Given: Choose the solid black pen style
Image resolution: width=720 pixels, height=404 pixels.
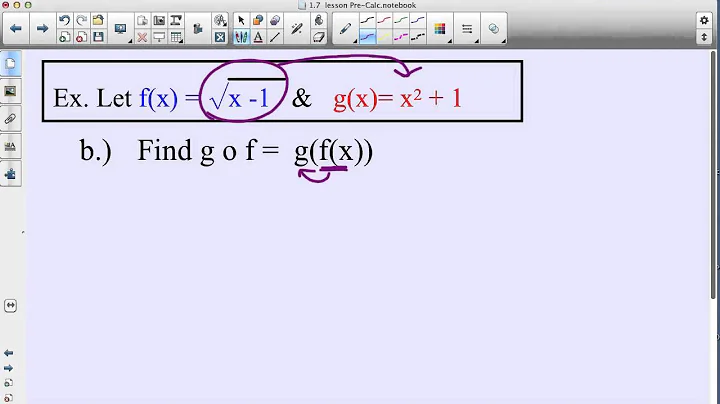Looking at the screenshot, I should 367,20.
